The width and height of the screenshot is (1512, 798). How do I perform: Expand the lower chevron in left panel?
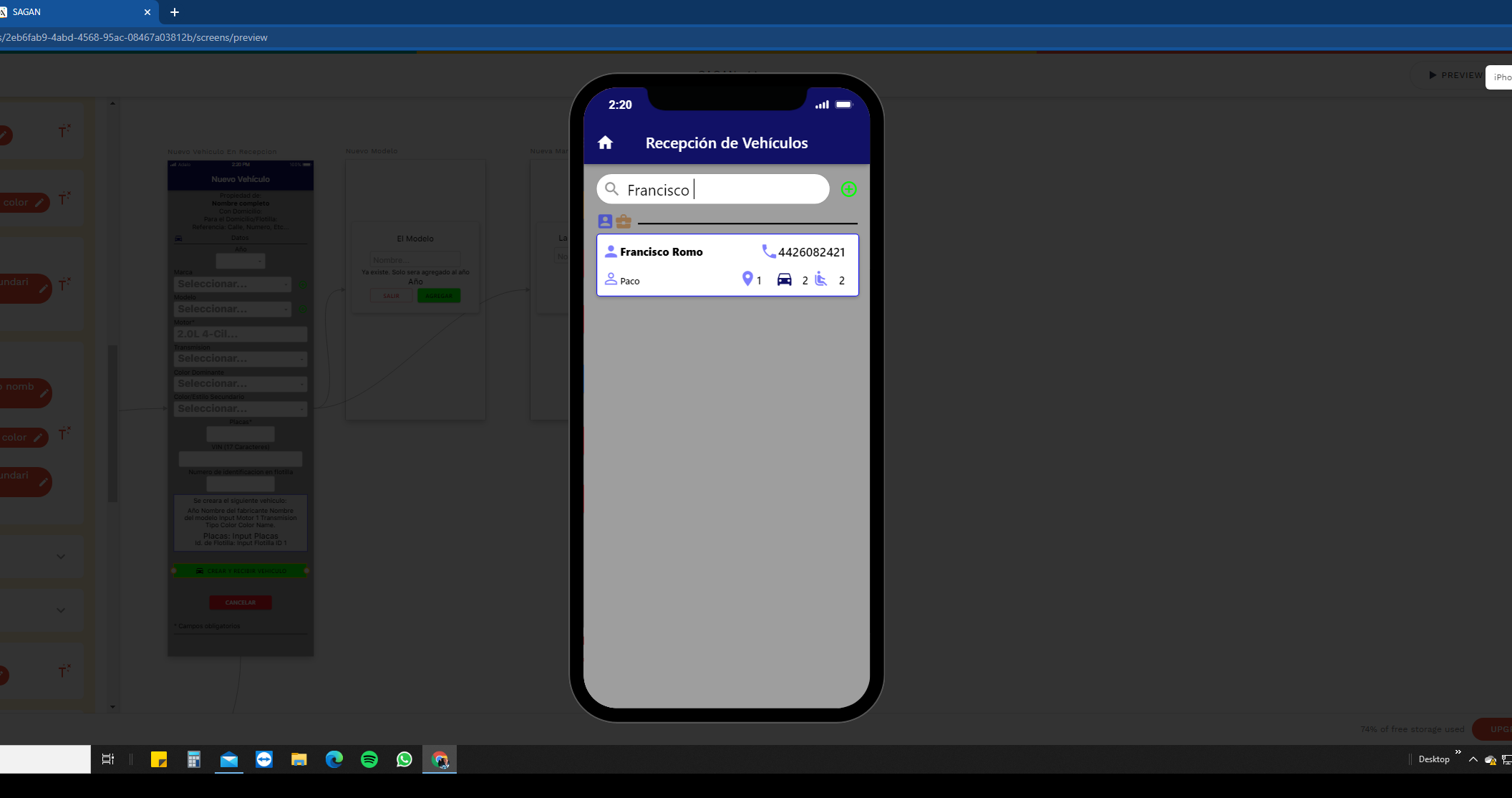coord(61,610)
